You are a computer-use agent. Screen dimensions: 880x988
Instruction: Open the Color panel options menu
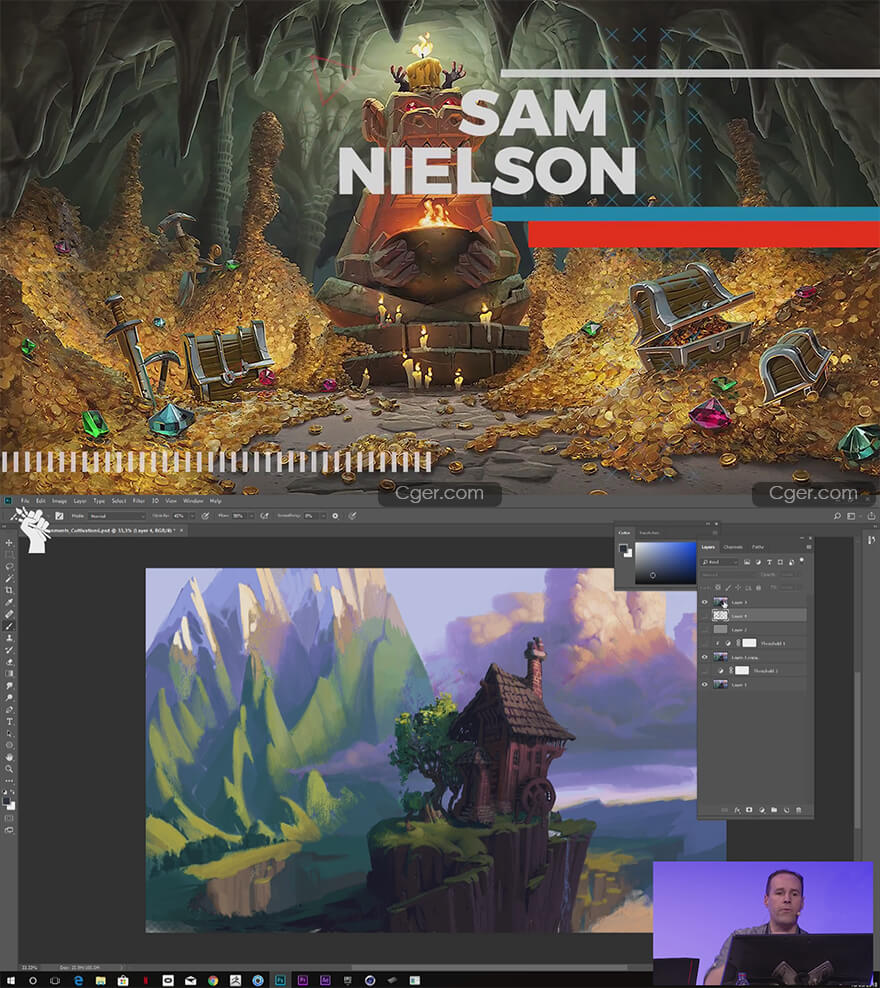point(716,532)
